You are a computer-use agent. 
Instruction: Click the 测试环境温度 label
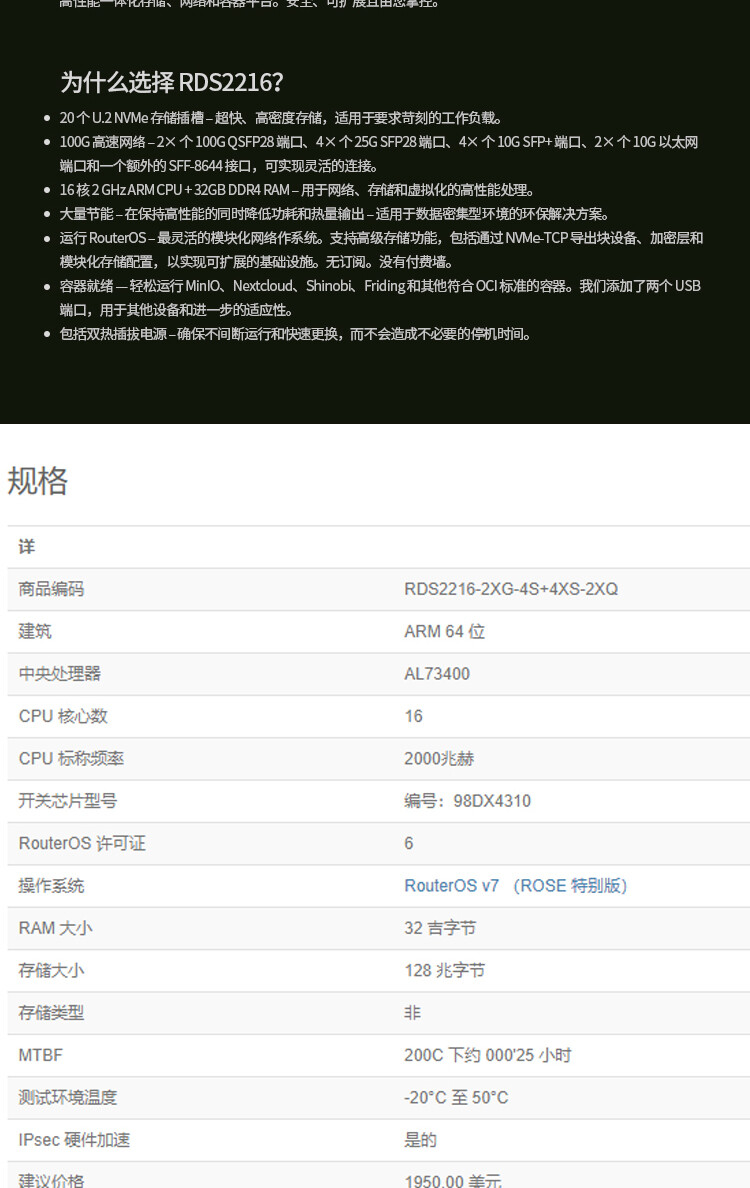click(x=68, y=1098)
